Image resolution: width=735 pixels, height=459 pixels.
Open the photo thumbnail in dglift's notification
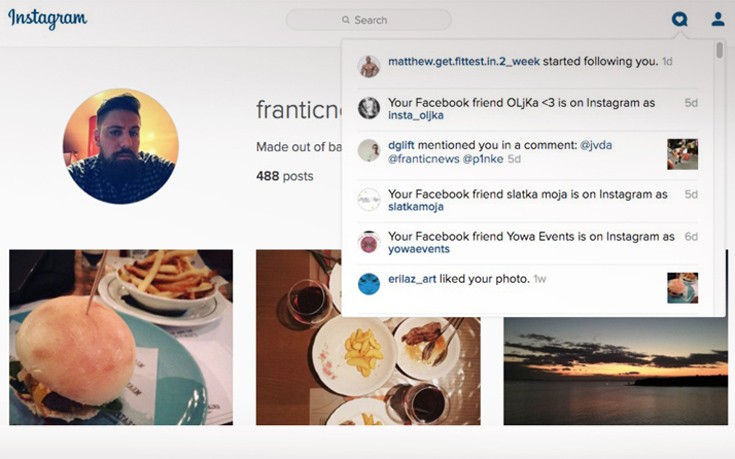[x=682, y=154]
